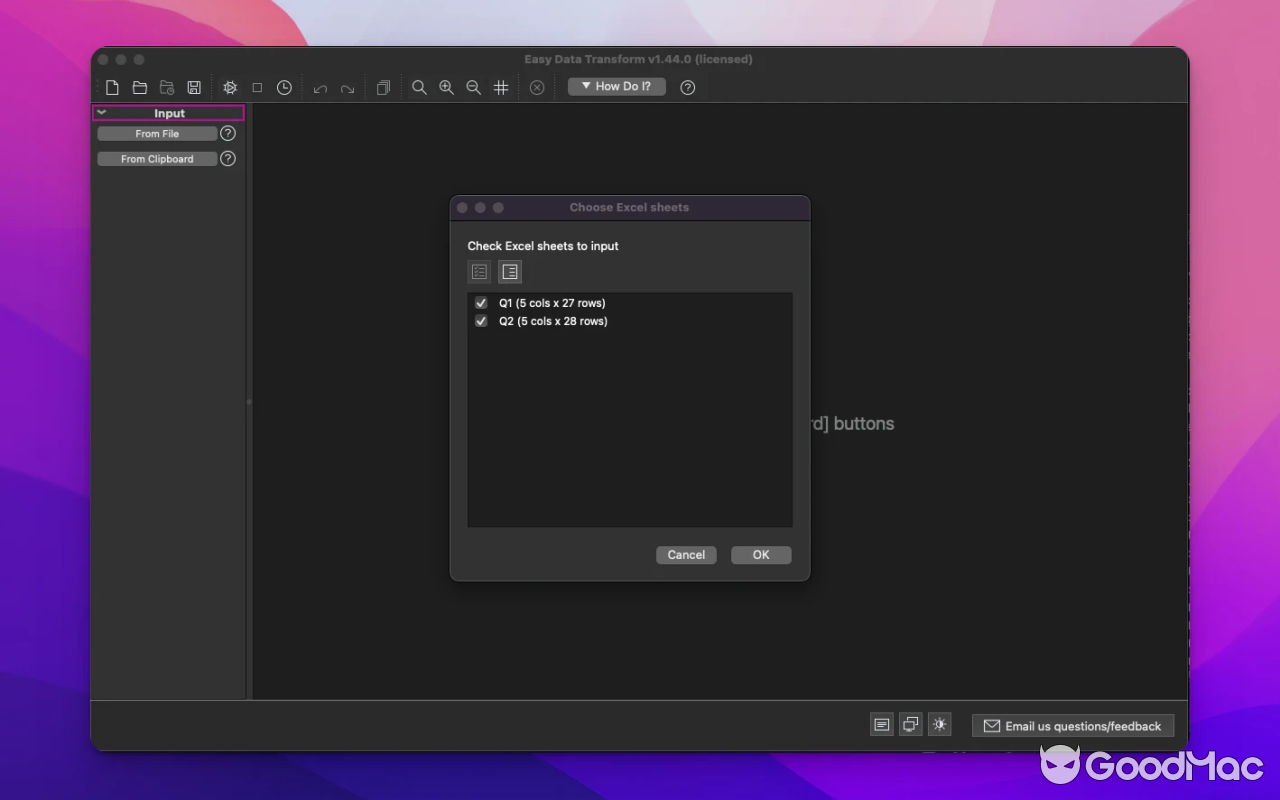The height and width of the screenshot is (800, 1280).
Task: Uncheck the Q2 sheet checkbox
Action: click(x=481, y=321)
